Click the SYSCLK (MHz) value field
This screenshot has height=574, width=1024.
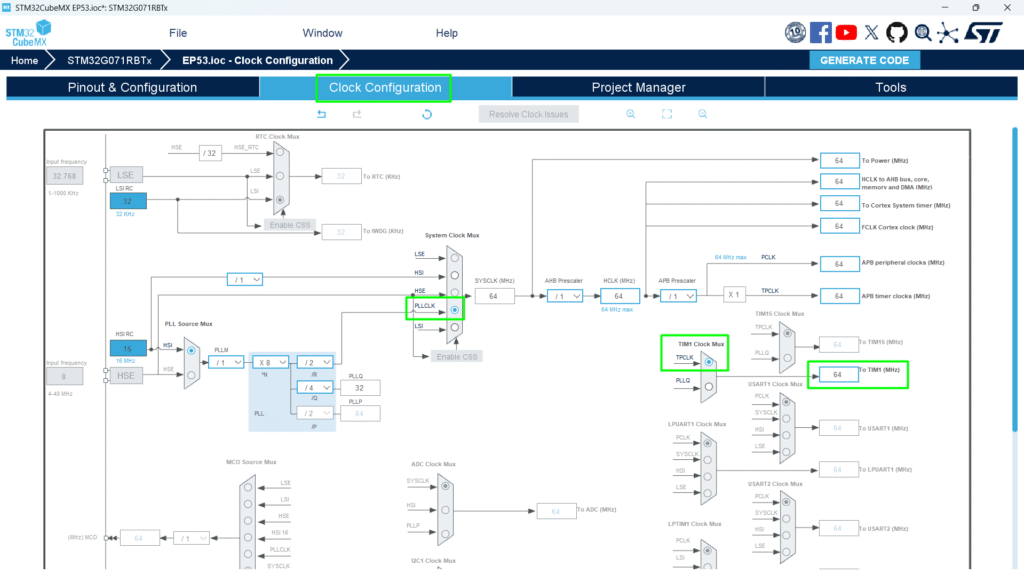coord(494,296)
